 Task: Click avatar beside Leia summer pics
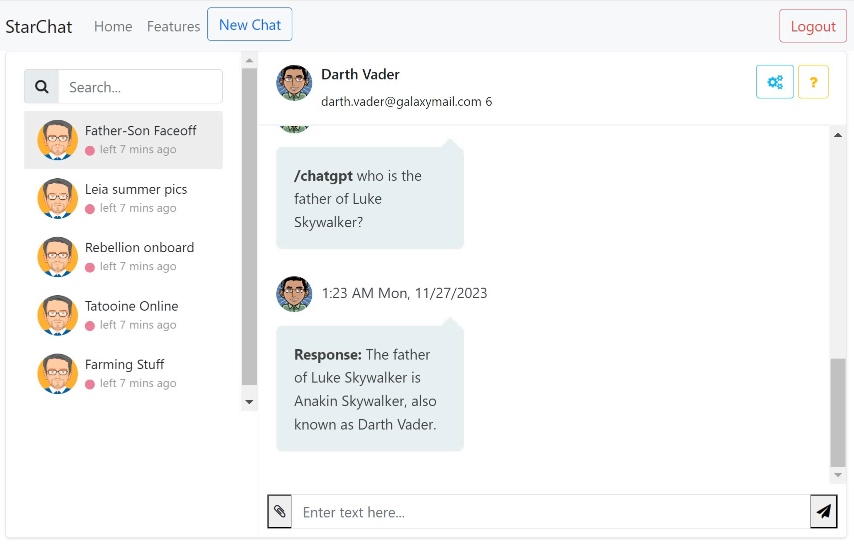(x=57, y=198)
